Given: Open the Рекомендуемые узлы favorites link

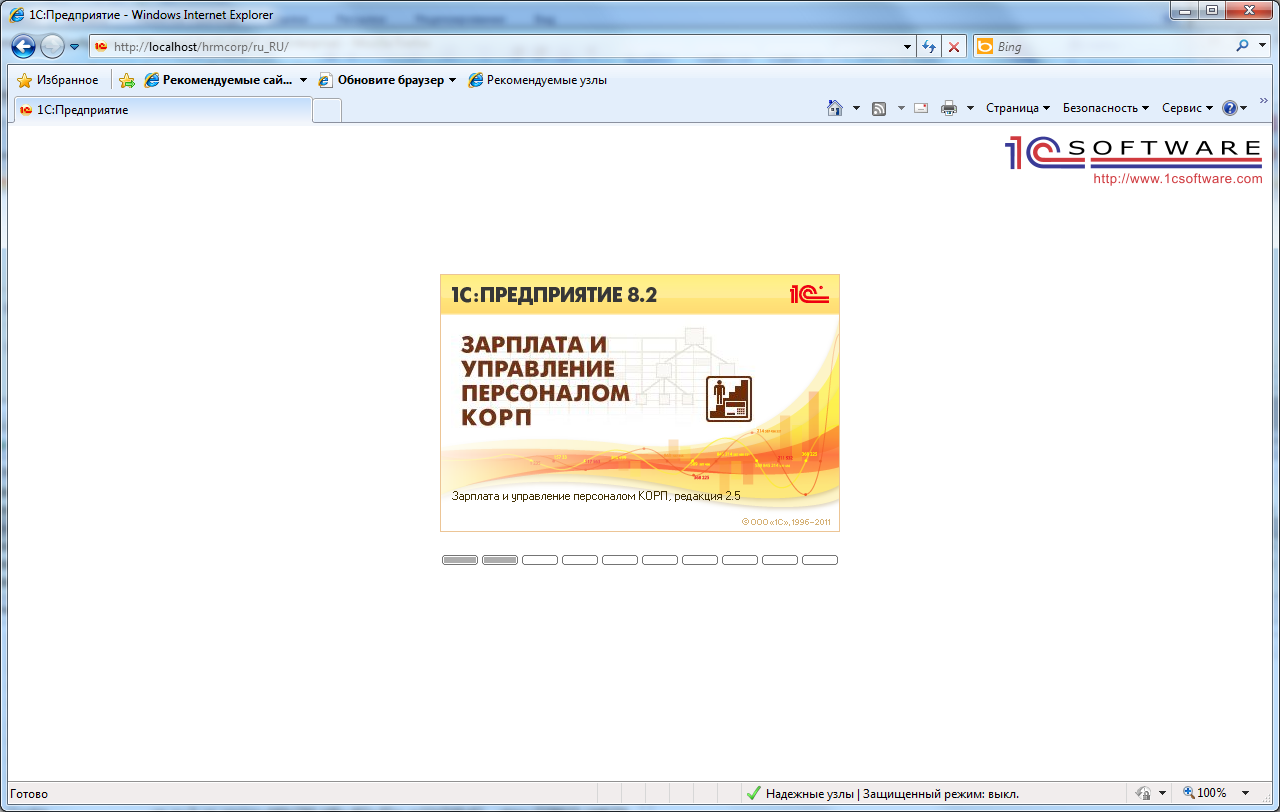Looking at the screenshot, I should pyautogui.click(x=538, y=80).
